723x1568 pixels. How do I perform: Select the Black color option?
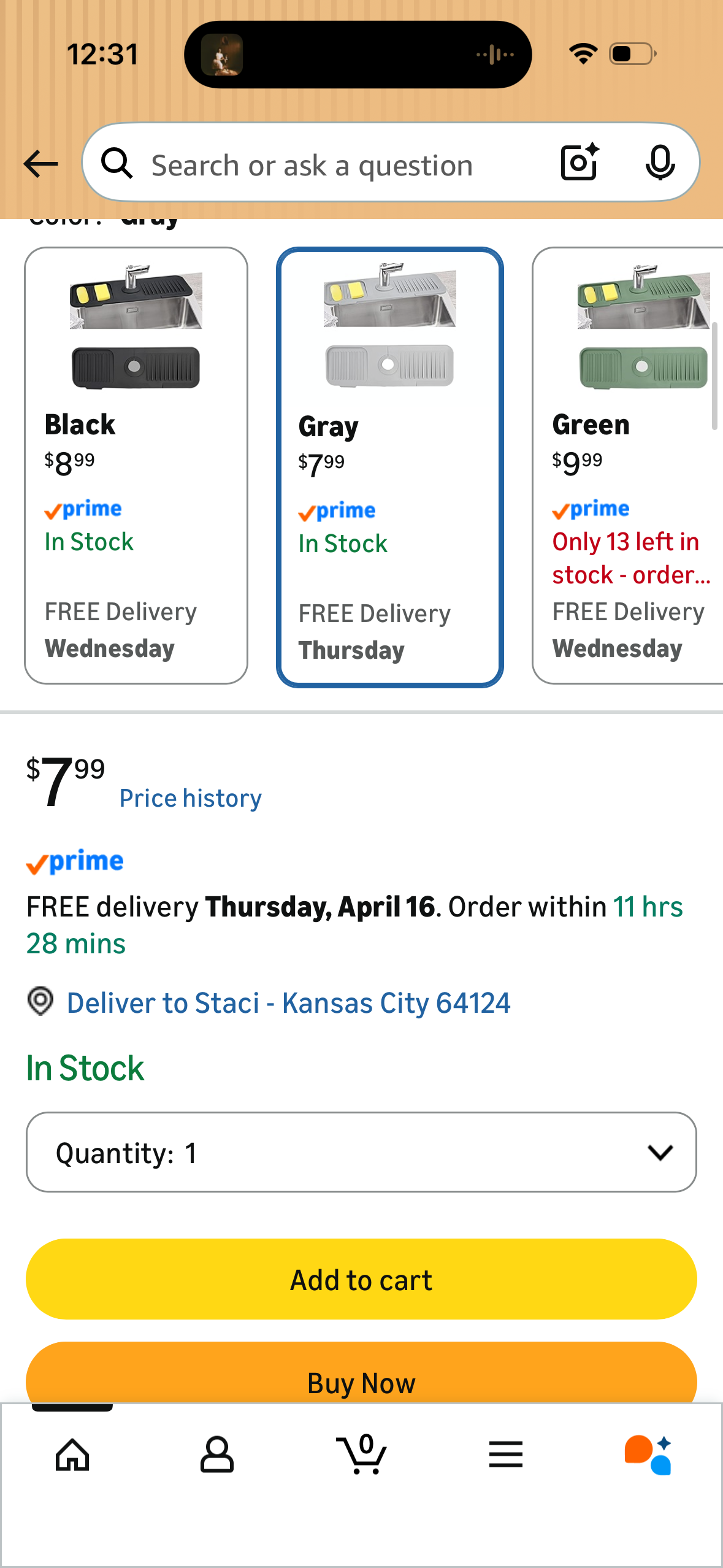136,466
